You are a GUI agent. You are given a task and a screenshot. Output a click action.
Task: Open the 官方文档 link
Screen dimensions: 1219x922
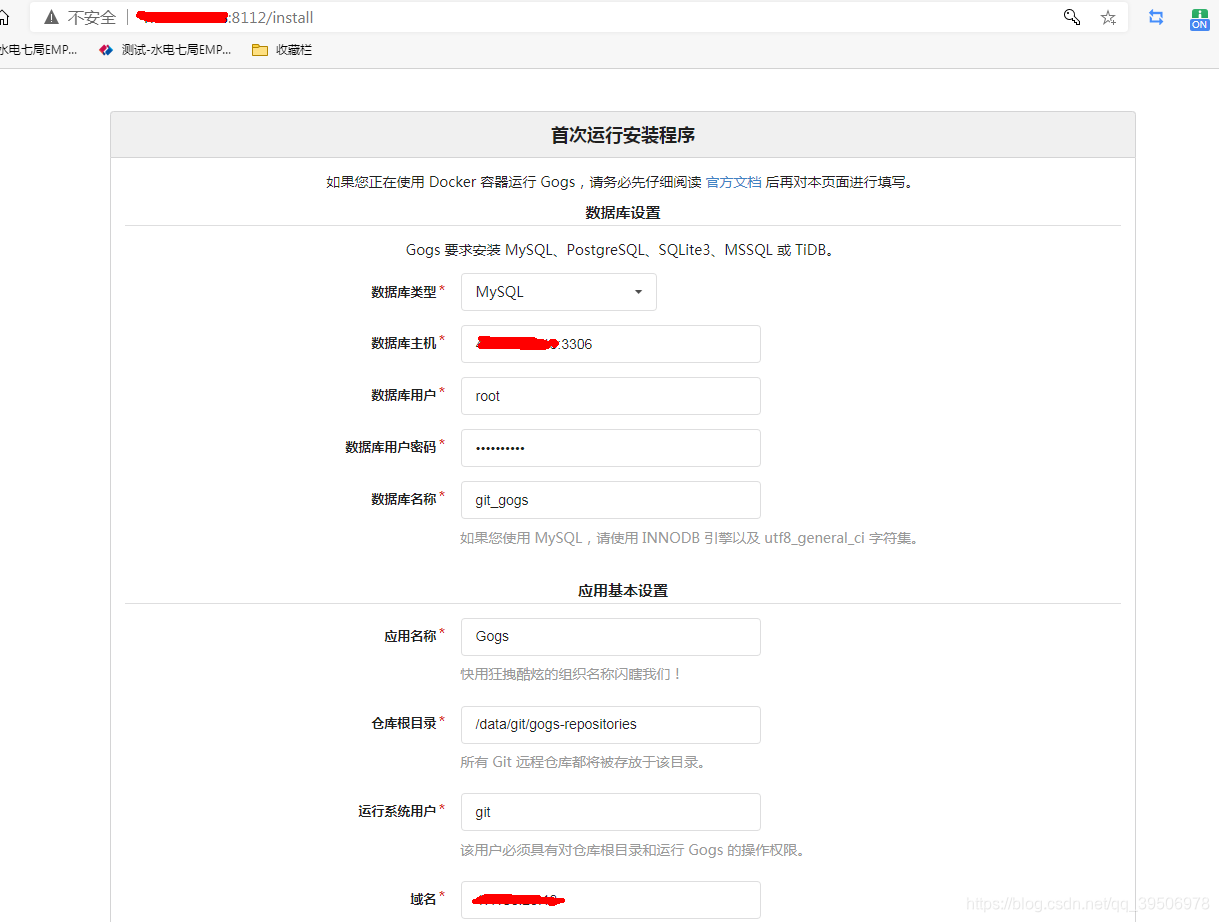pyautogui.click(x=733, y=182)
